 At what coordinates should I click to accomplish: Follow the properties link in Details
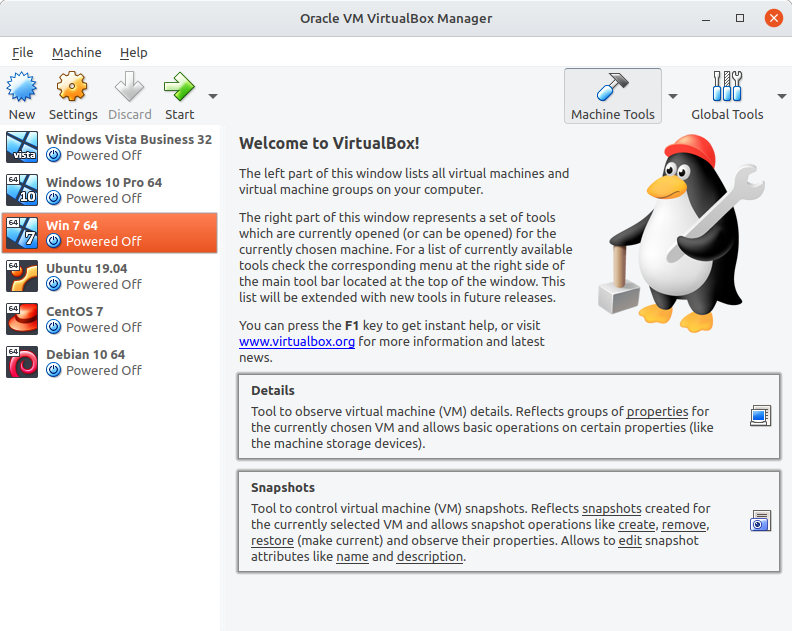[657, 411]
